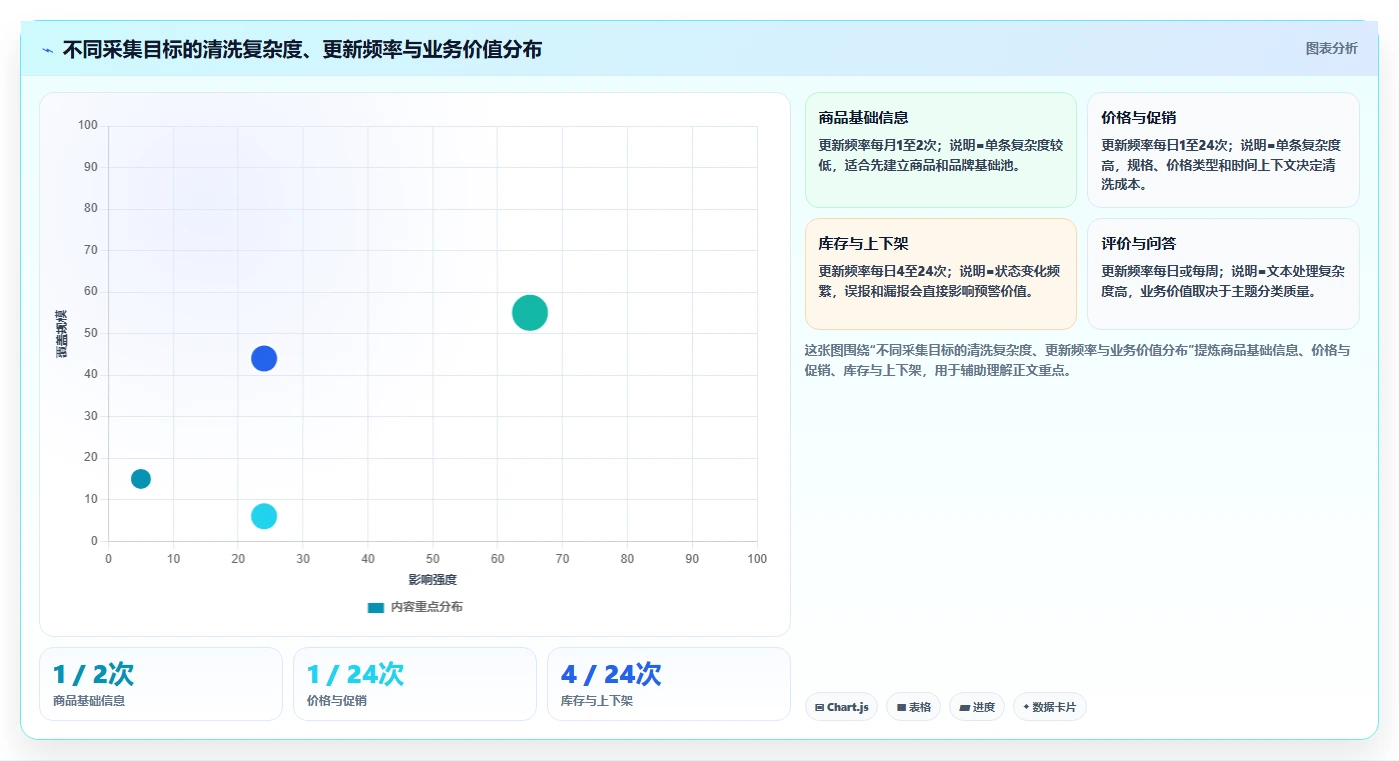
Task: Click the Chart.js tag
Action: [x=841, y=707]
